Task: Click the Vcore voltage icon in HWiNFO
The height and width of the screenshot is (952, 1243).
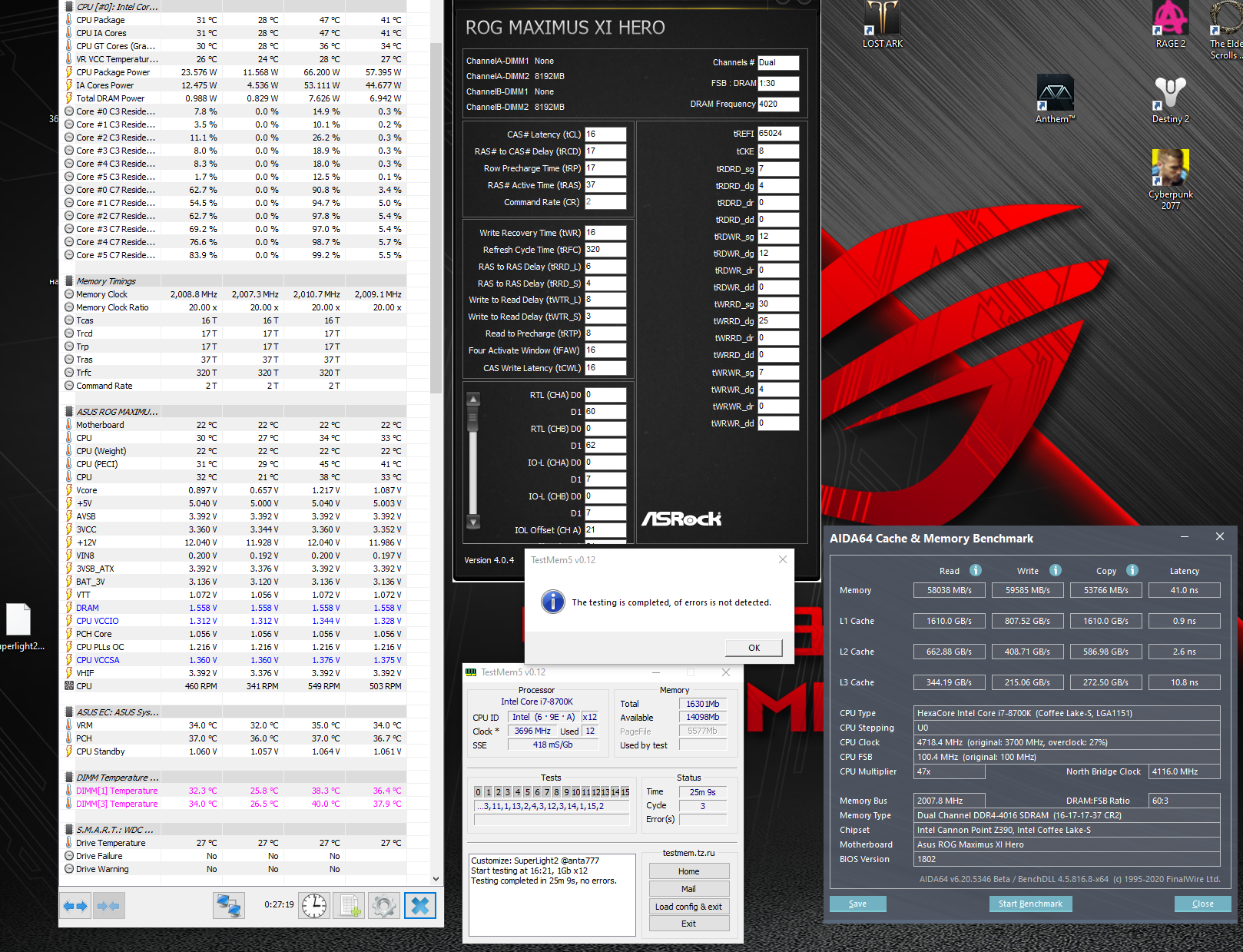Action: [69, 490]
